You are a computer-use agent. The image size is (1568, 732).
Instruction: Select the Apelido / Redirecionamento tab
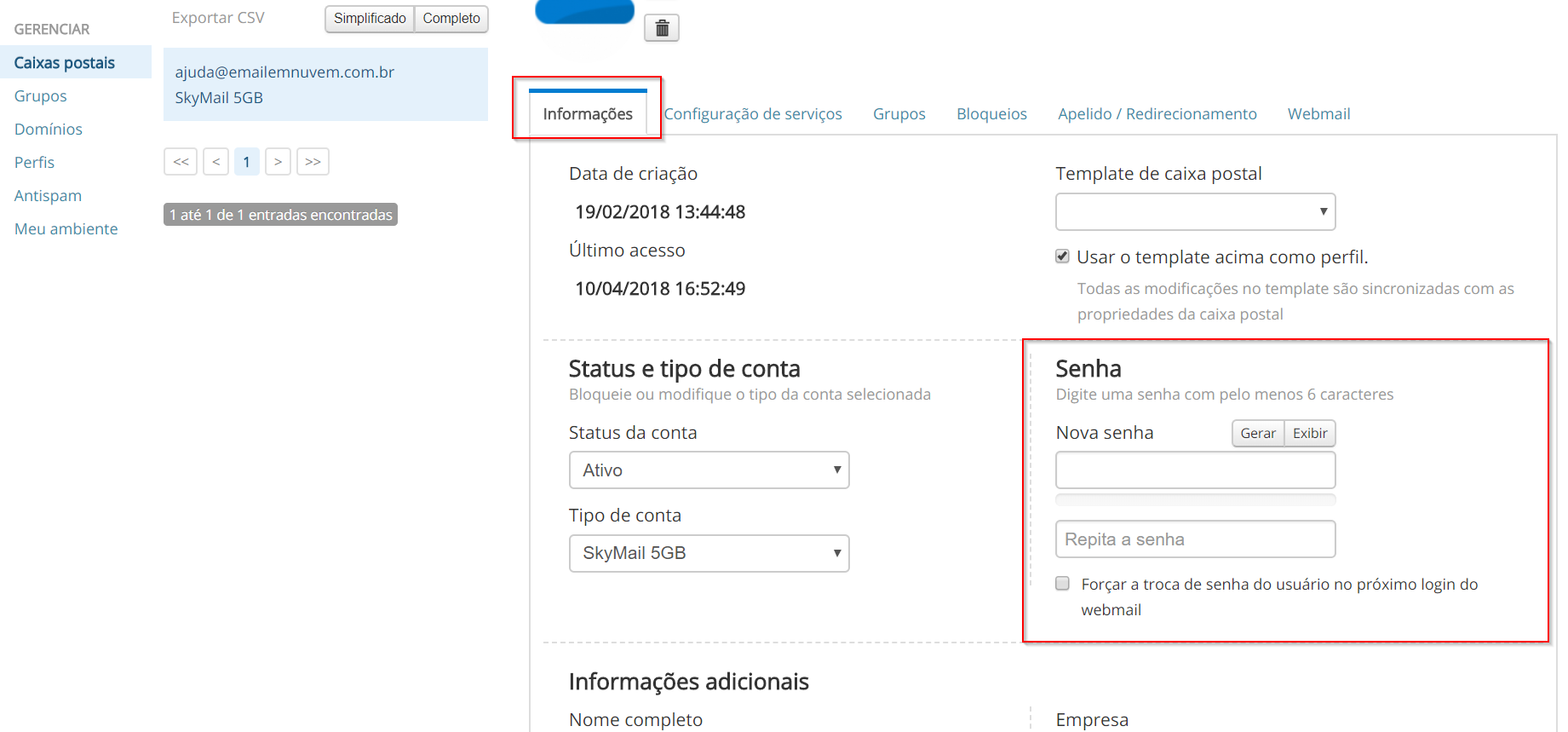[1157, 114]
